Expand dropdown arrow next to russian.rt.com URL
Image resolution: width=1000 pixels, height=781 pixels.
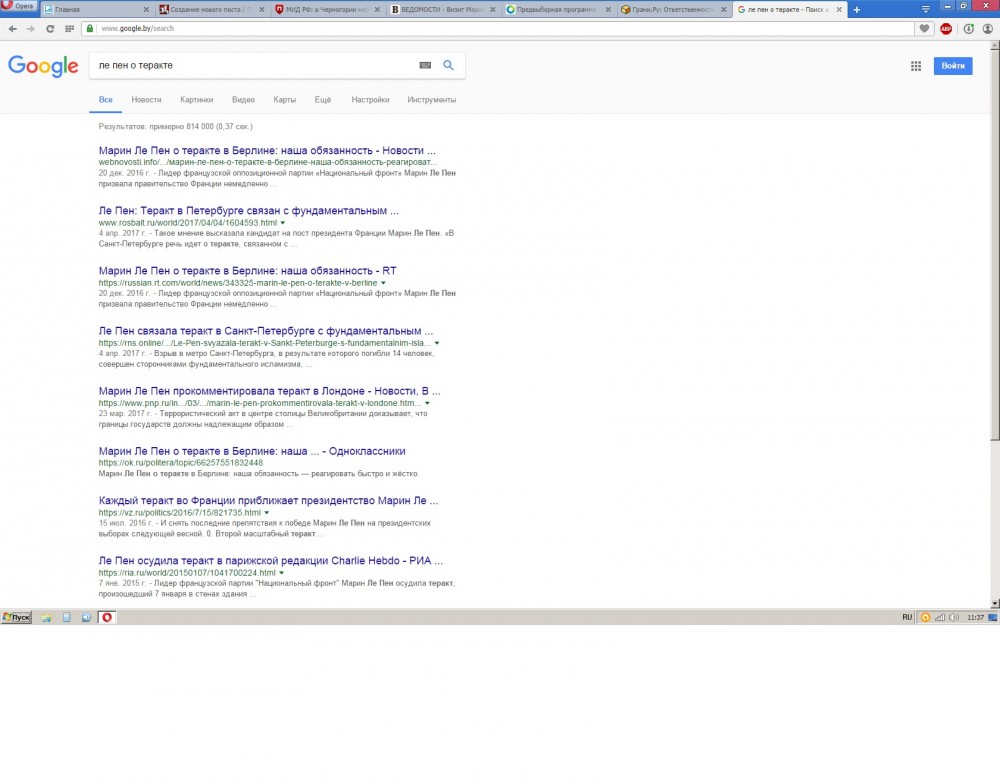383,283
